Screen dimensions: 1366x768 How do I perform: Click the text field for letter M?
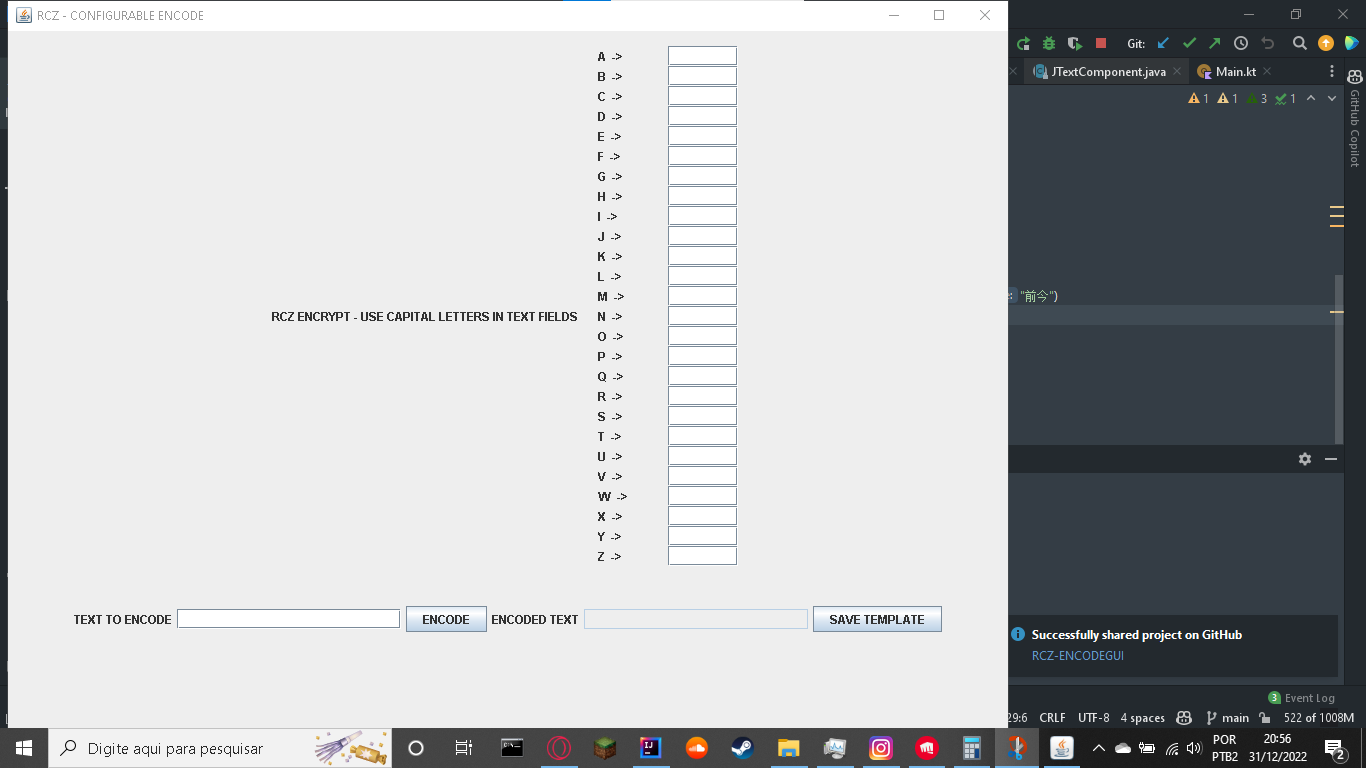click(x=702, y=296)
